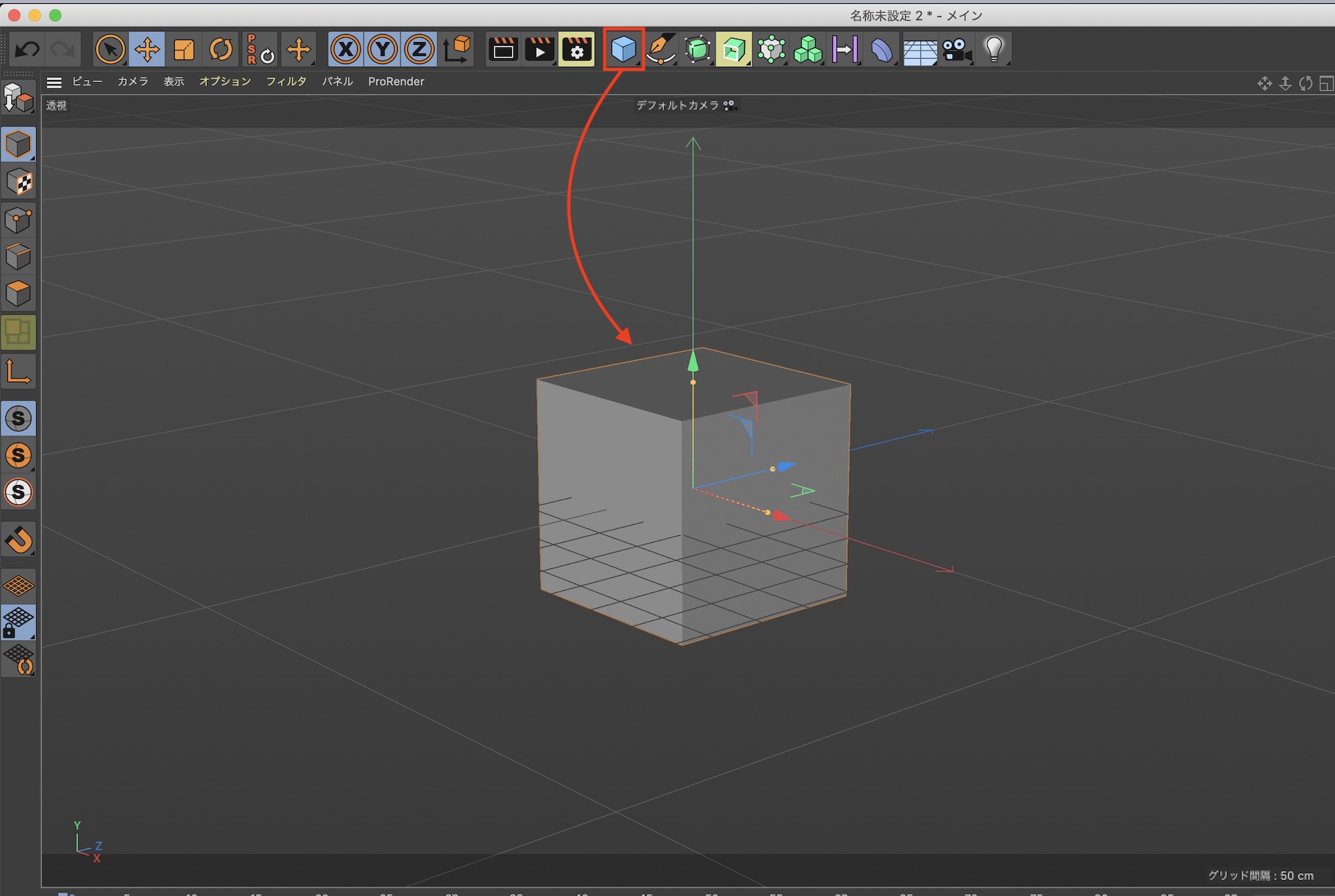Image resolution: width=1335 pixels, height=896 pixels.
Task: Add a Camera object from toolbar
Action: pos(957,49)
